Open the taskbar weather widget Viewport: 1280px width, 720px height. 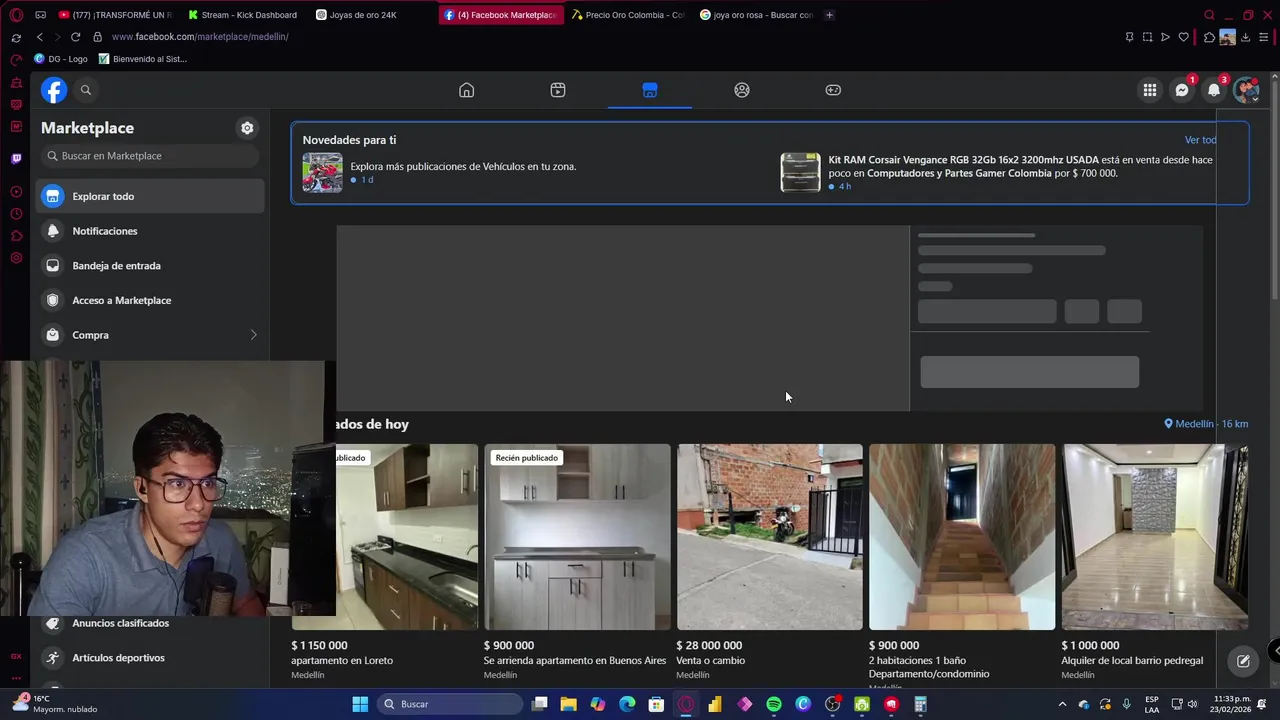point(56,704)
